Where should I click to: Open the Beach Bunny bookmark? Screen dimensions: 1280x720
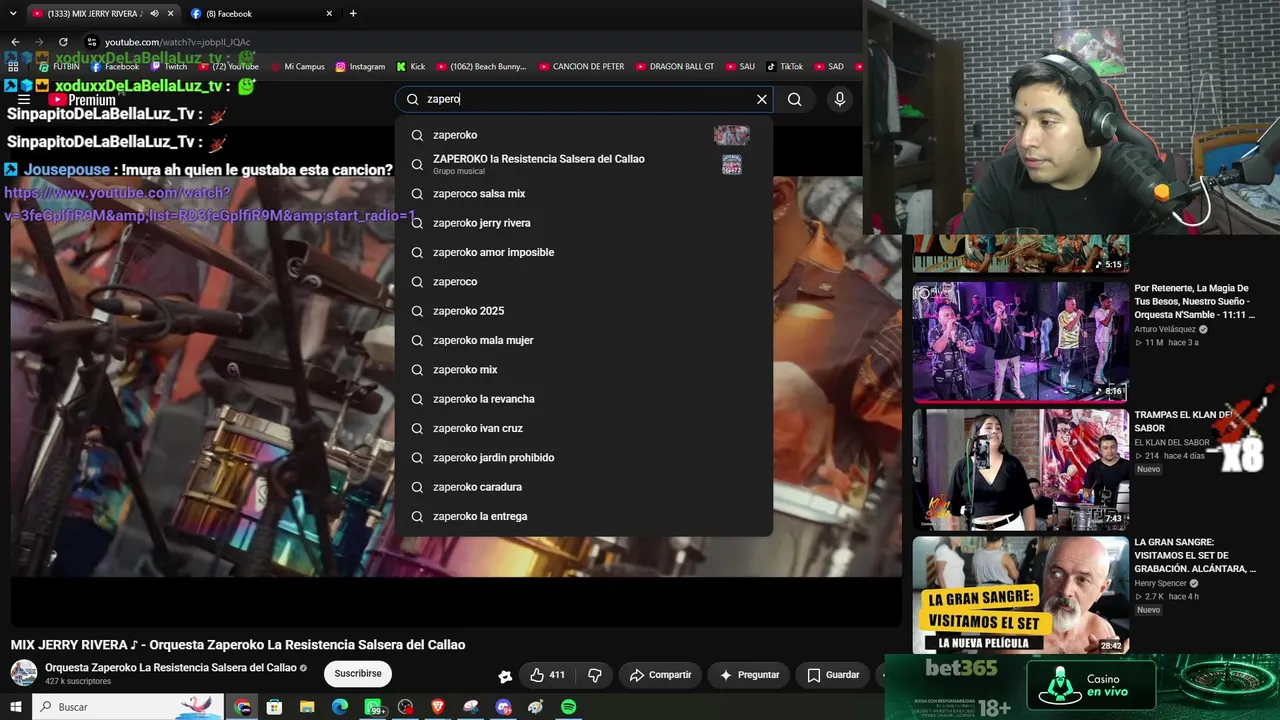tap(481, 67)
